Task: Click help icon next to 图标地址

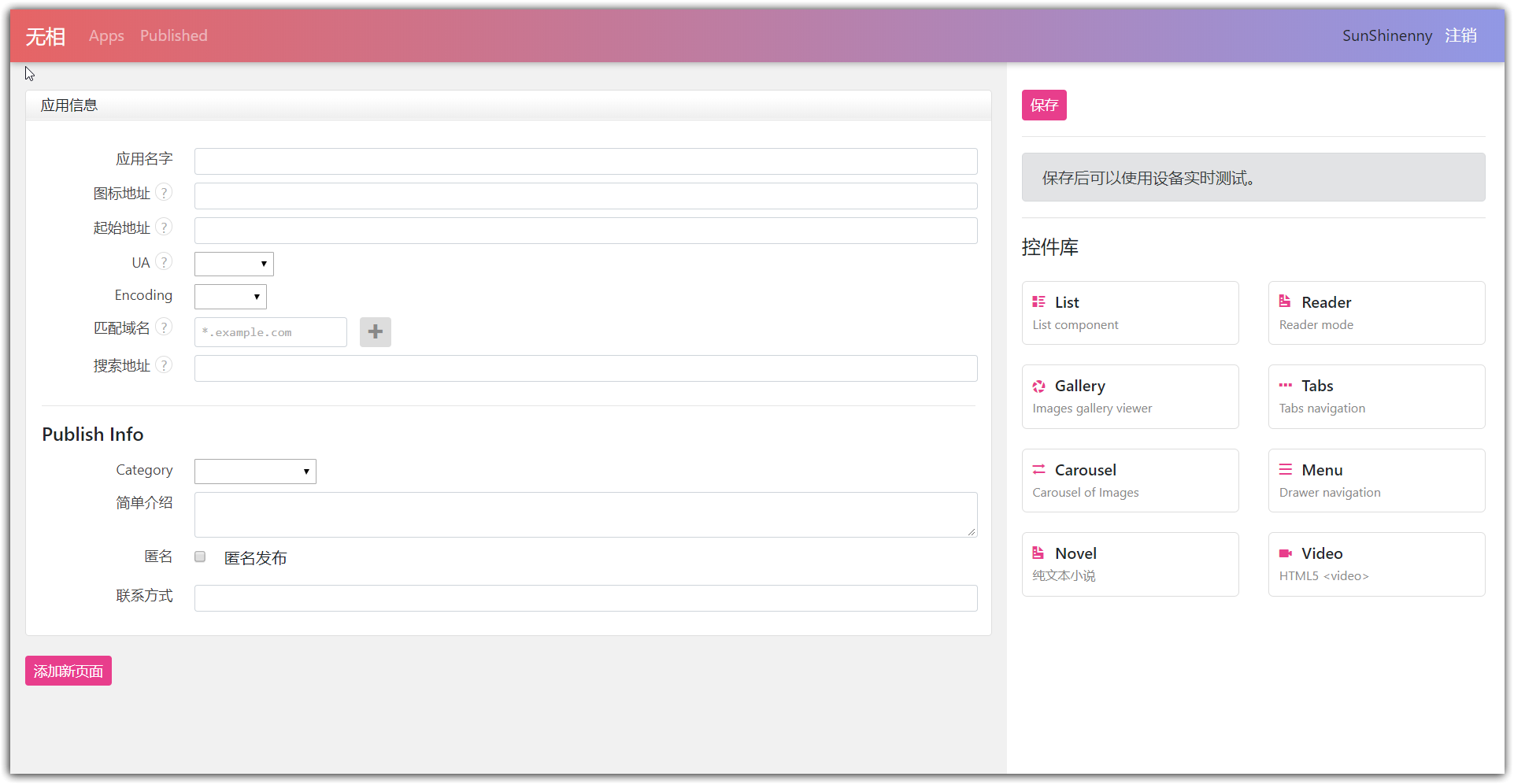Action: pos(164,192)
